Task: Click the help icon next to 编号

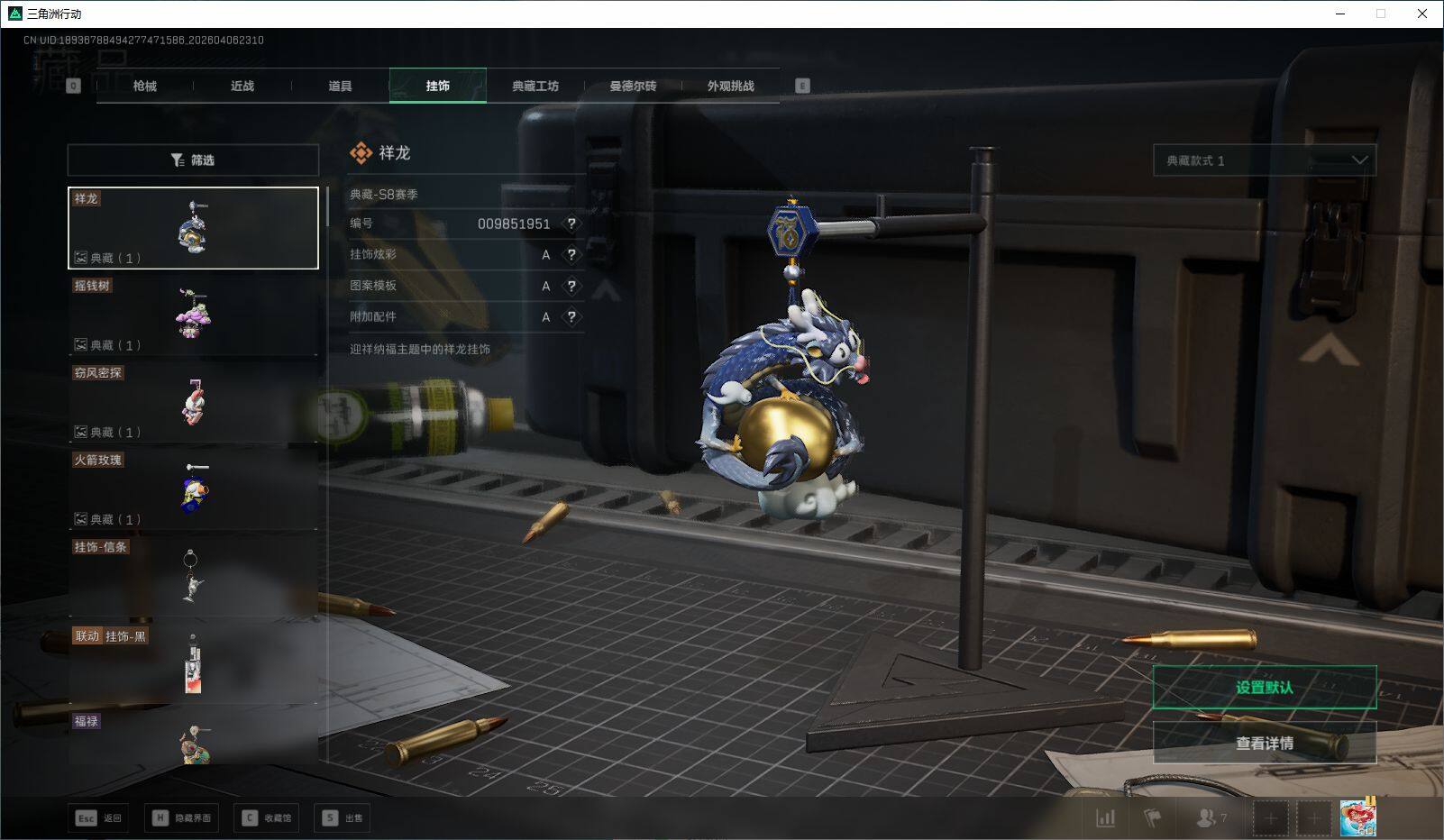Action: click(571, 224)
